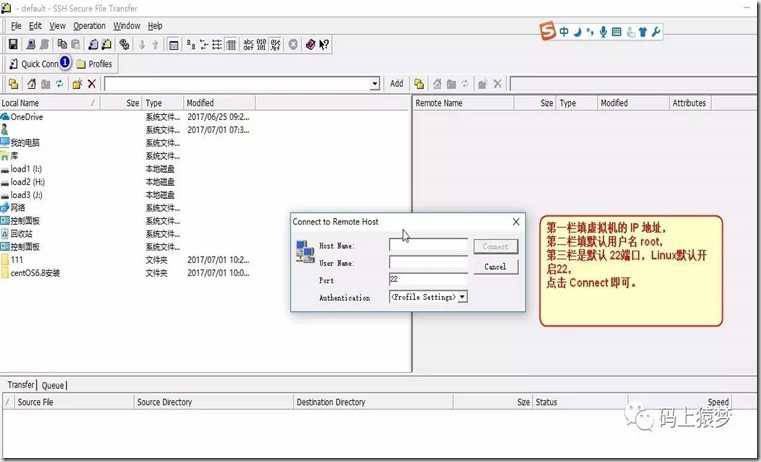
Task: Open the Authentication dropdown in dialog
Action: click(463, 297)
